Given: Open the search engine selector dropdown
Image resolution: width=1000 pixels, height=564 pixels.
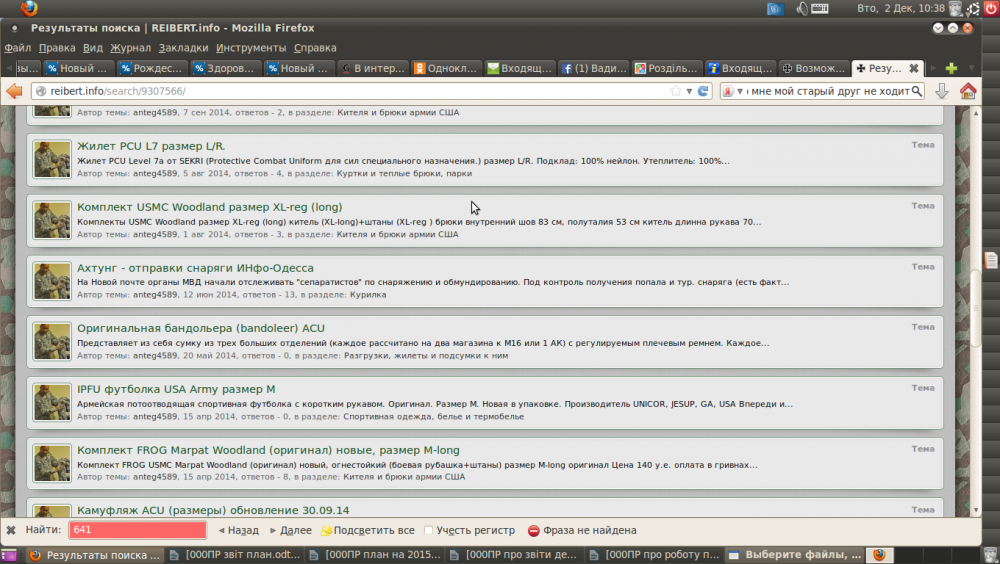Looking at the screenshot, I should (x=734, y=91).
